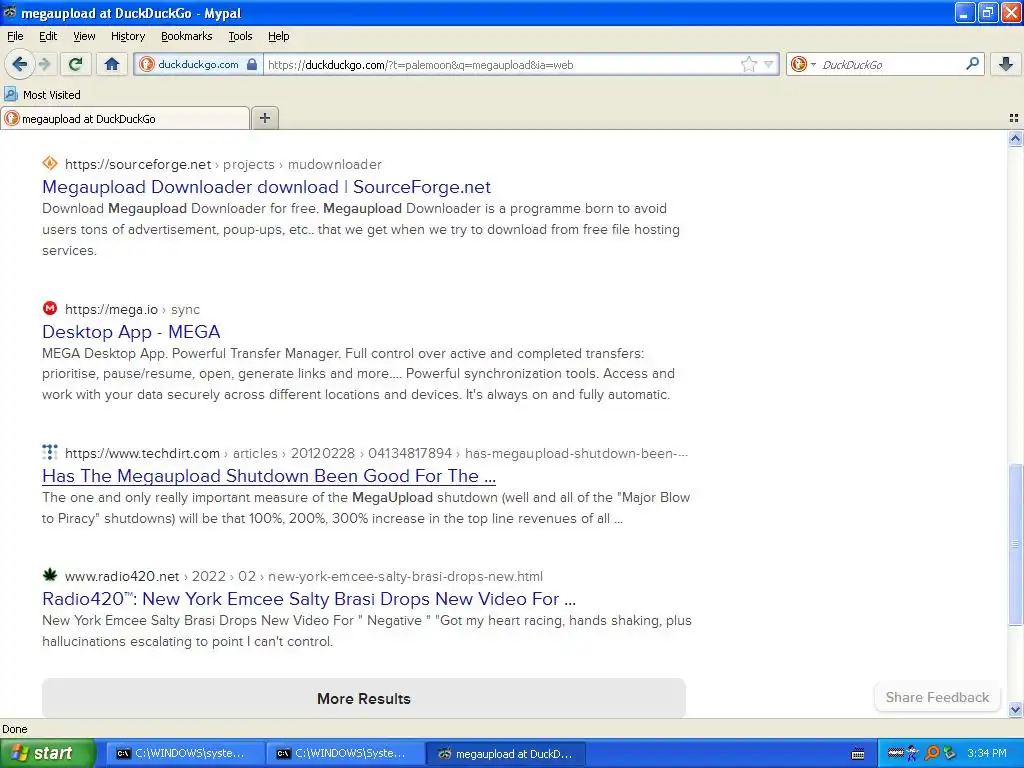1024x768 pixels.
Task: Open the History menu
Action: coord(127,36)
